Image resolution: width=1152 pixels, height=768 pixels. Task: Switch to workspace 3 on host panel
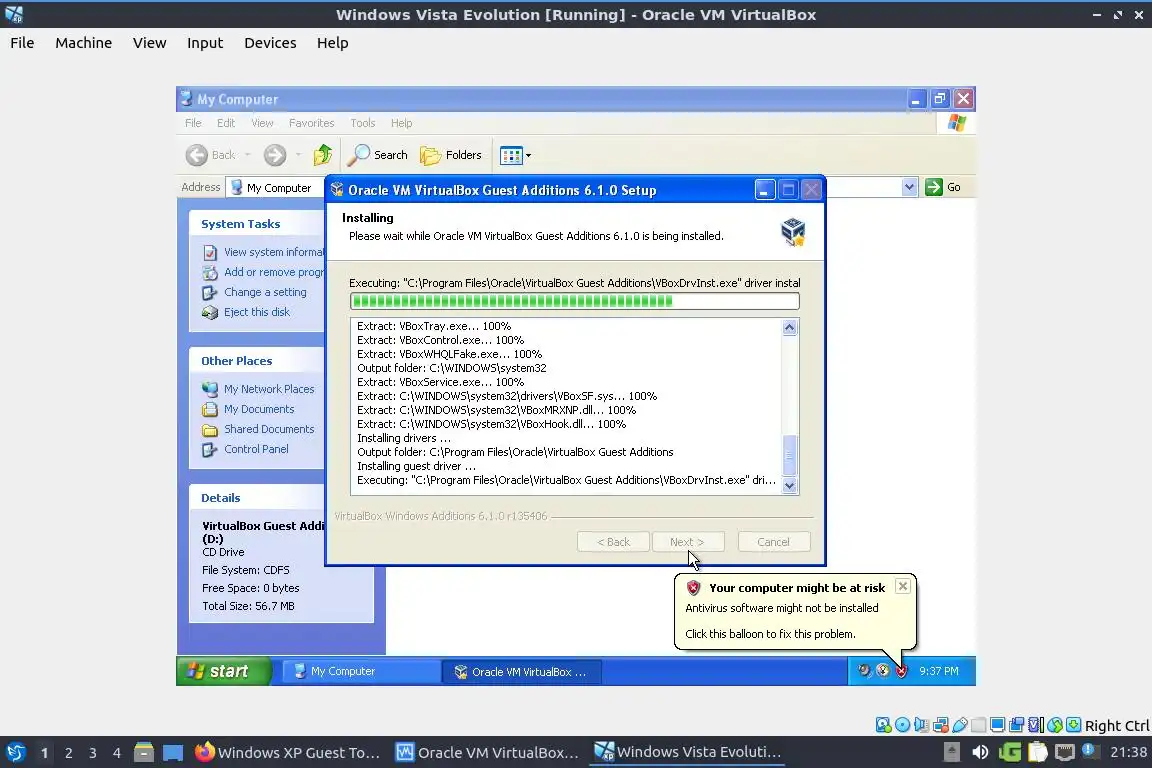tap(93, 753)
